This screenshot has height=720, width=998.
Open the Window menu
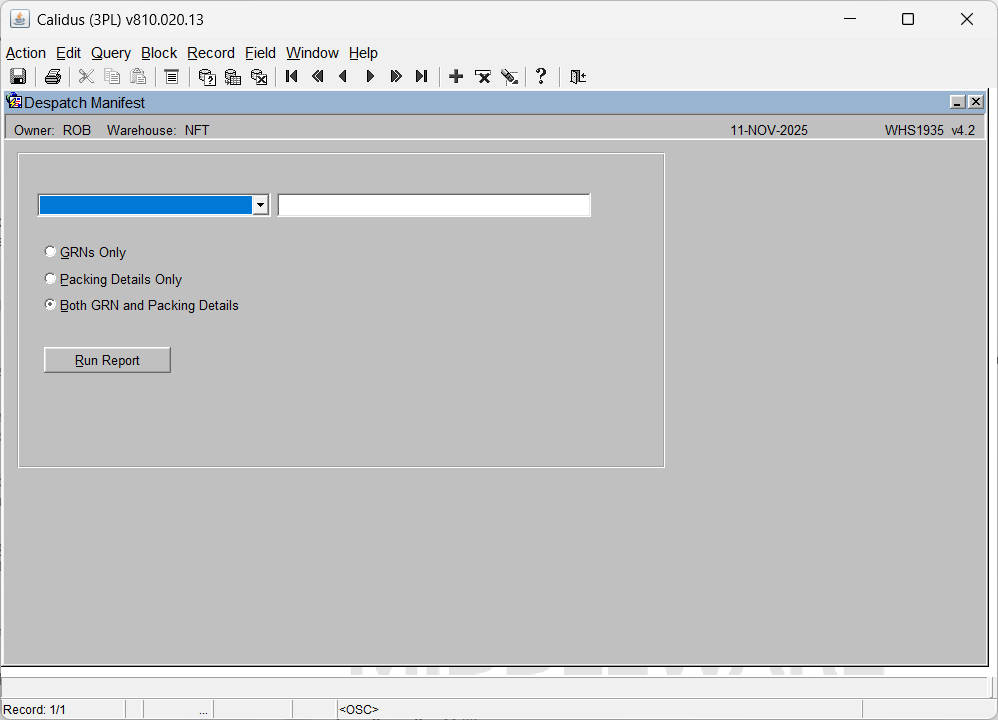pos(312,53)
